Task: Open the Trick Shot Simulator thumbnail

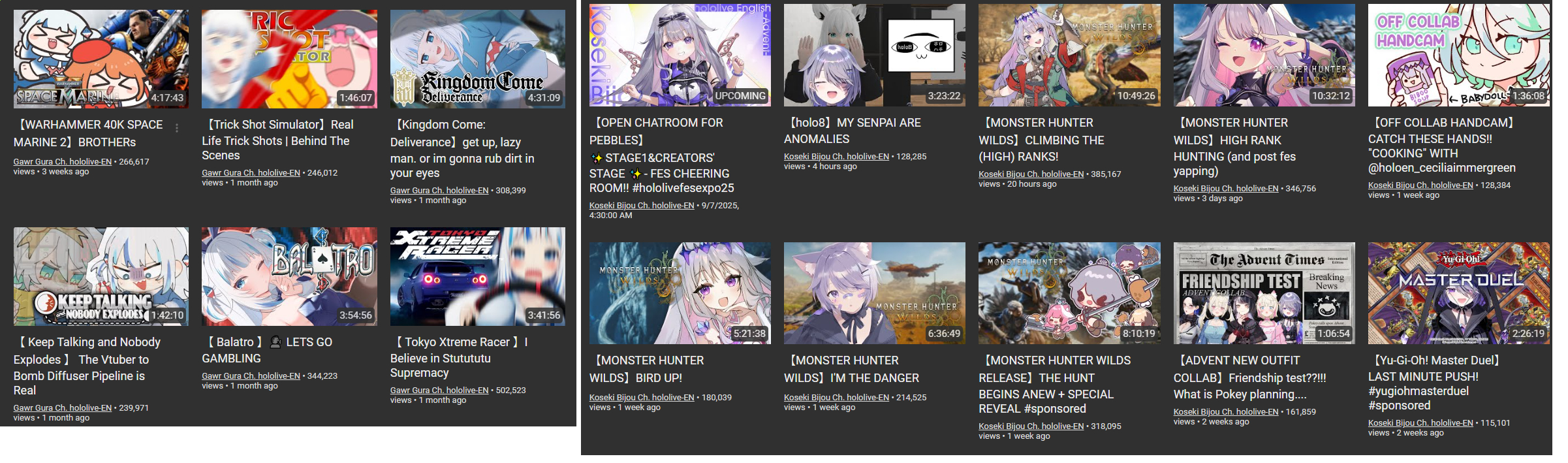Action: (x=289, y=59)
